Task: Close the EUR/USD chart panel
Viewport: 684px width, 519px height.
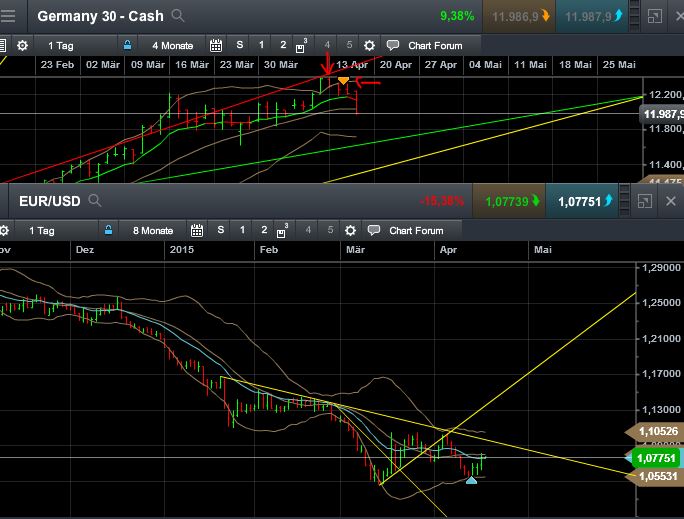Action: pos(671,201)
